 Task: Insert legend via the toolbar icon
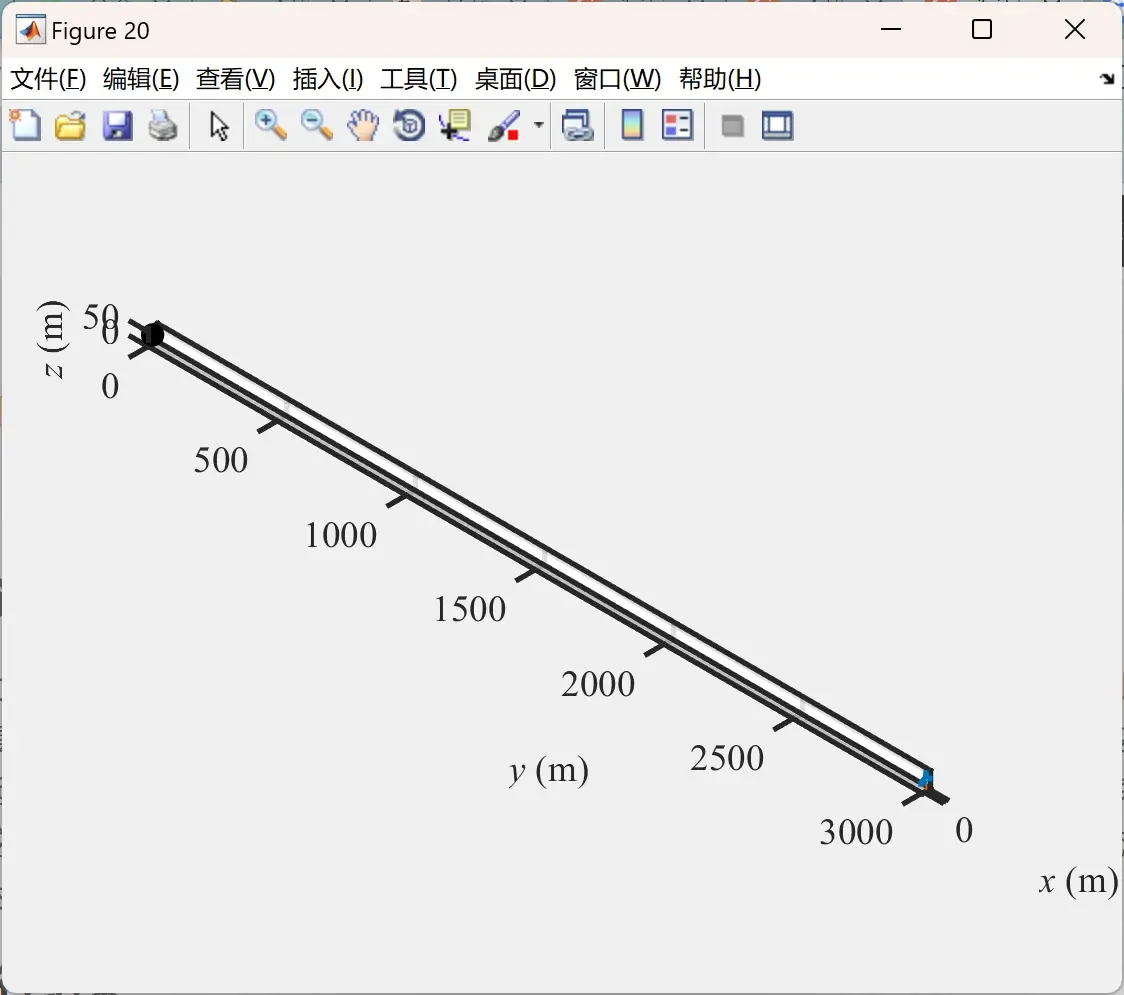click(677, 125)
